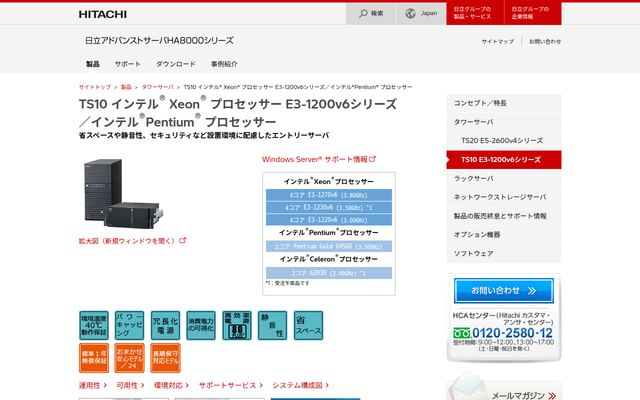
Task: Open ラックサーバ in the sidebar
Action: coord(504,178)
